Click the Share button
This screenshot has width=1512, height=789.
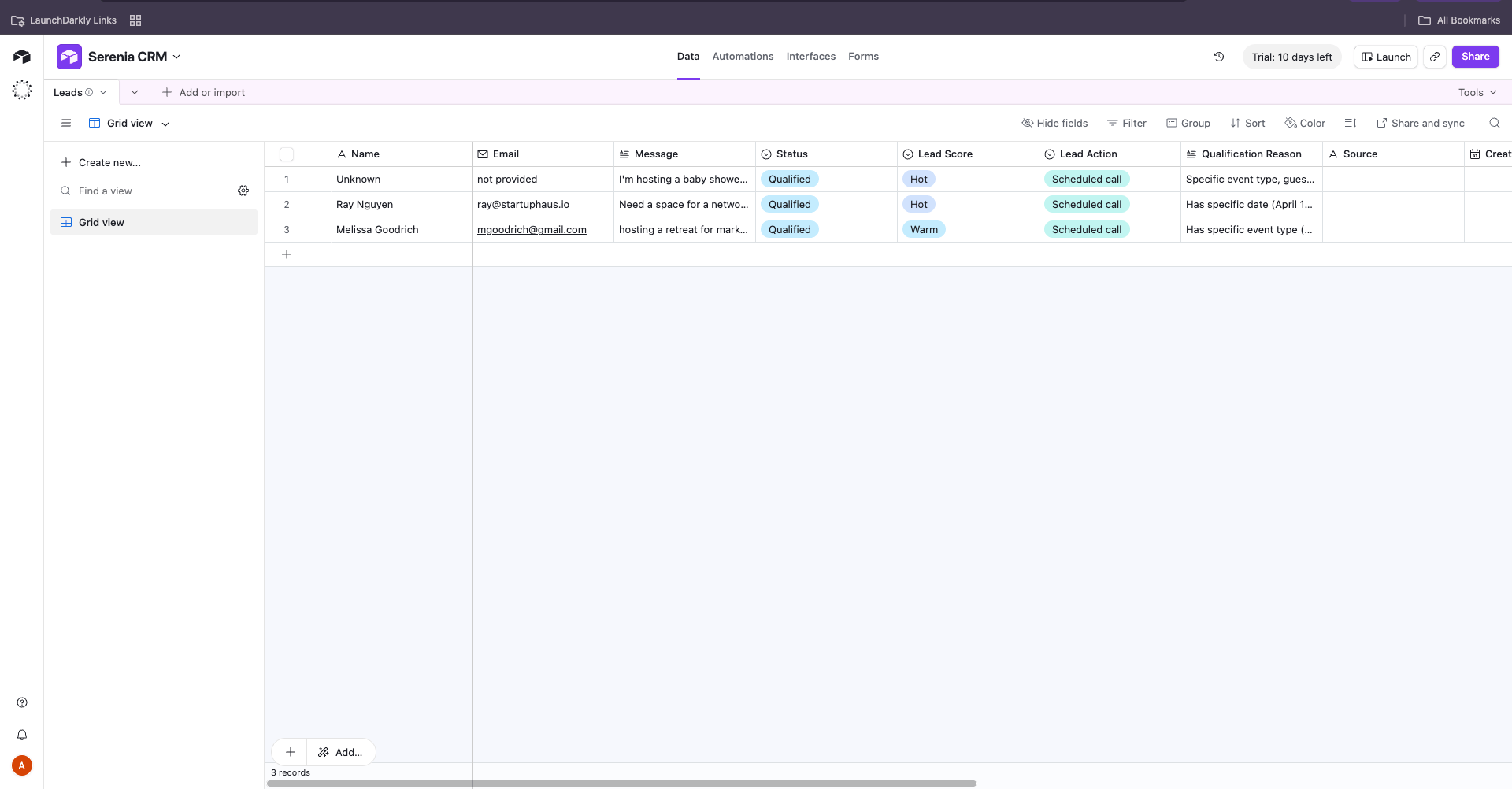1475,57
